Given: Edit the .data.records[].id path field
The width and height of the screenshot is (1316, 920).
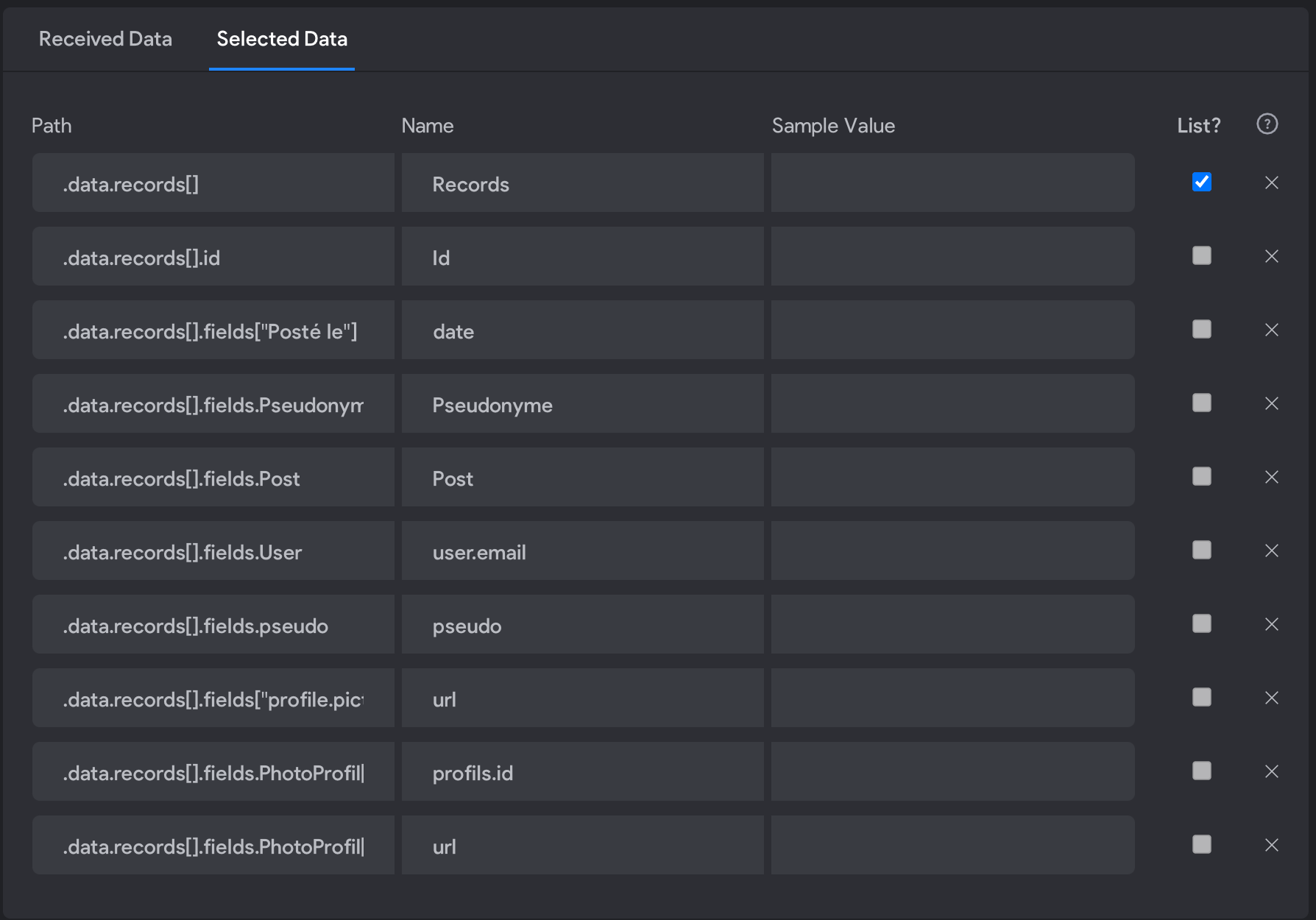Looking at the screenshot, I should 213,256.
